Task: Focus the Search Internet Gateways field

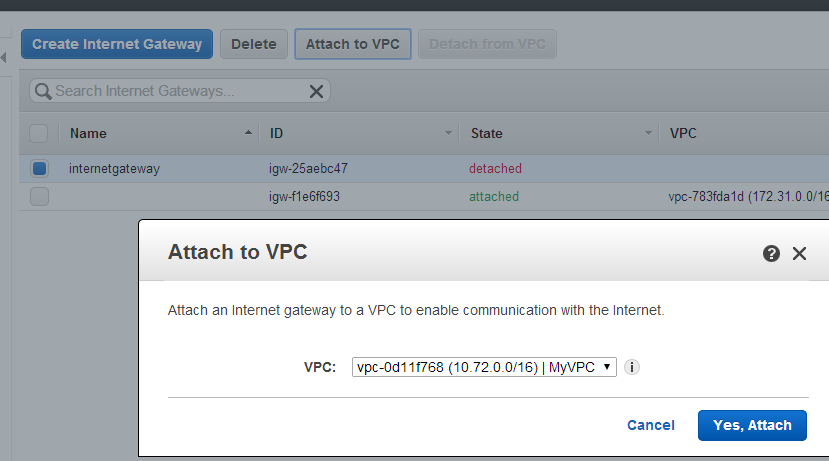Action: (x=180, y=91)
